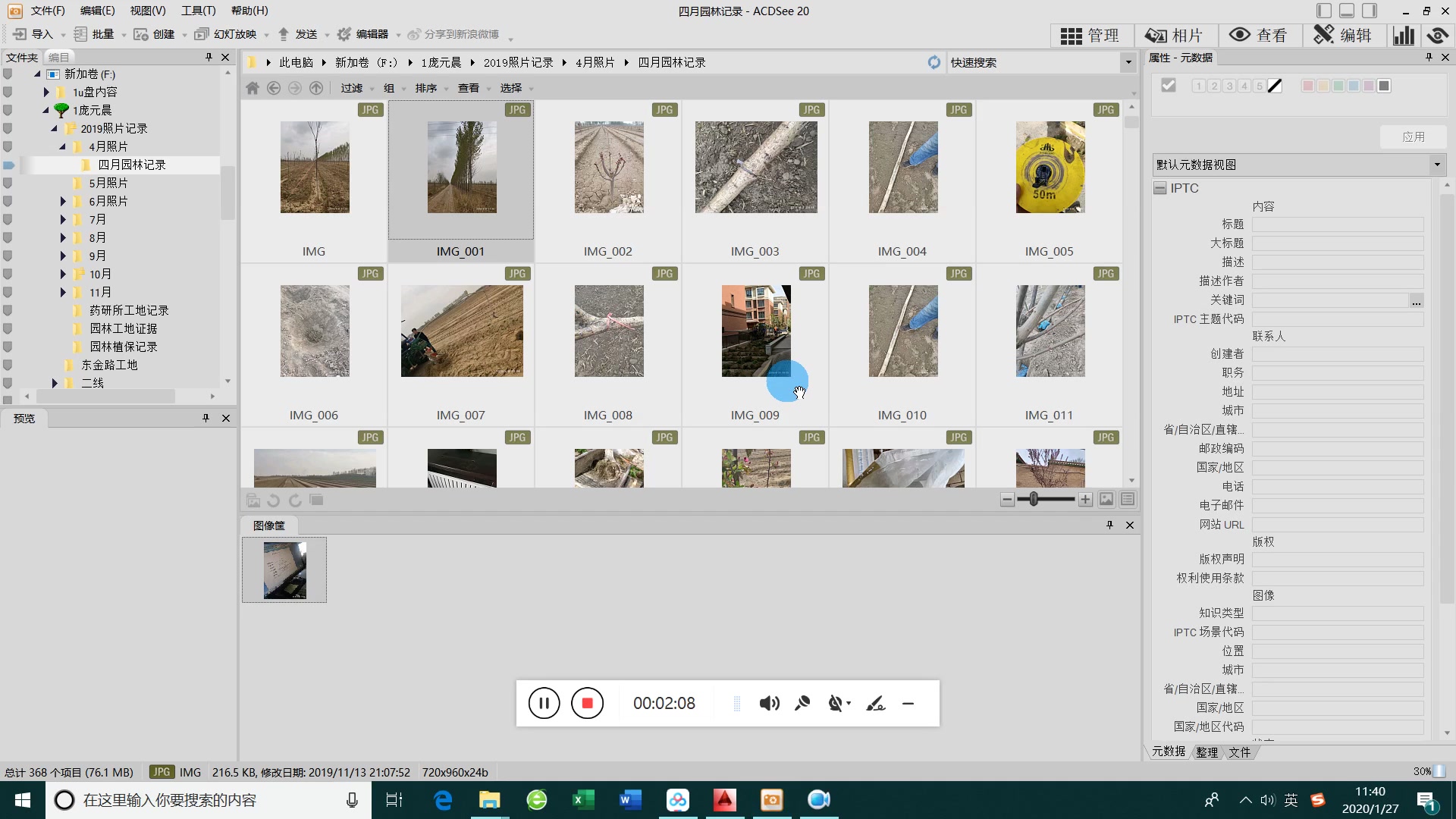
Task: Pause the current slideshow playback
Action: (x=544, y=703)
